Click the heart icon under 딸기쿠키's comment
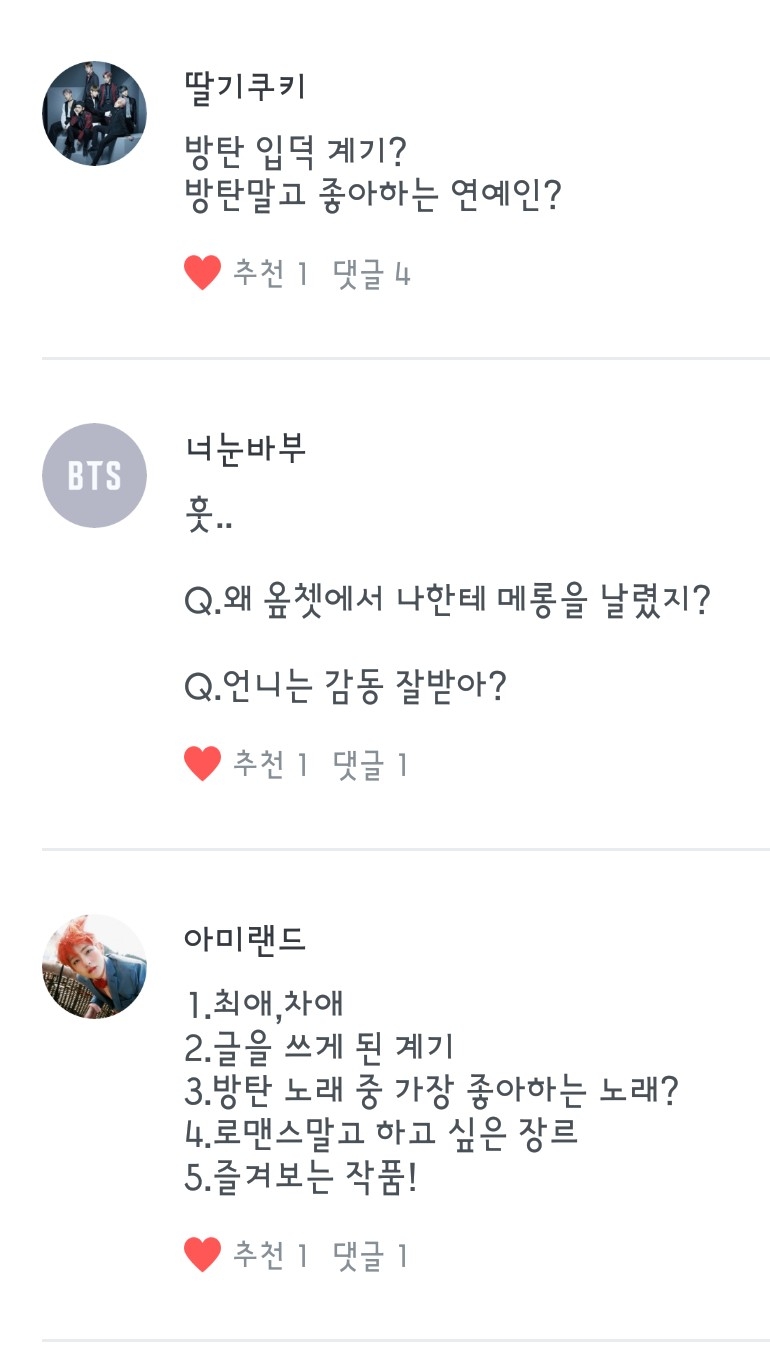 (202, 273)
